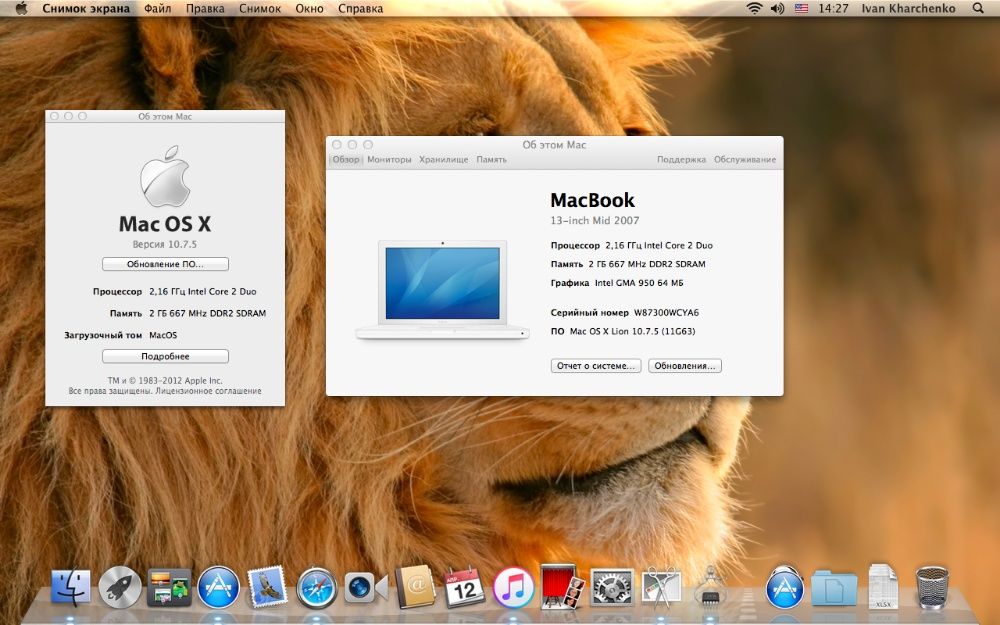
Task: Click the 13-inch Mid 2007 text
Action: tap(594, 221)
